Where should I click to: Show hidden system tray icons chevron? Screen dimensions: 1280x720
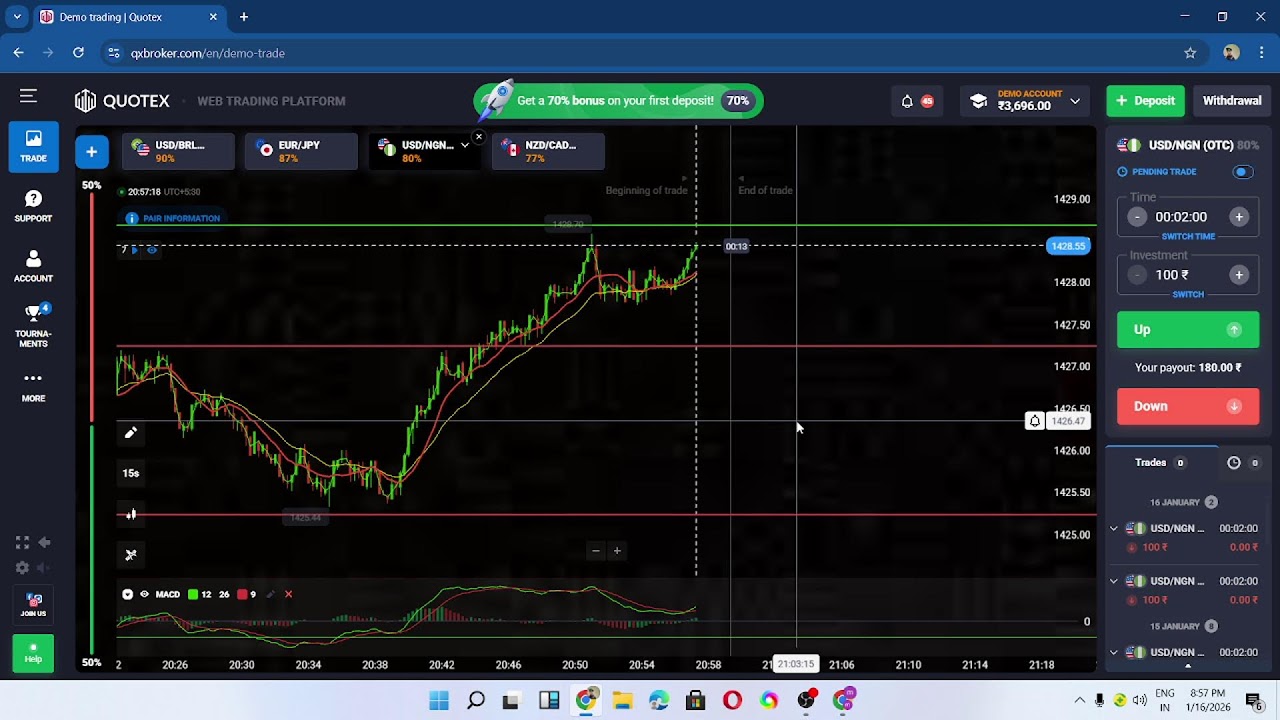pos(1079,700)
